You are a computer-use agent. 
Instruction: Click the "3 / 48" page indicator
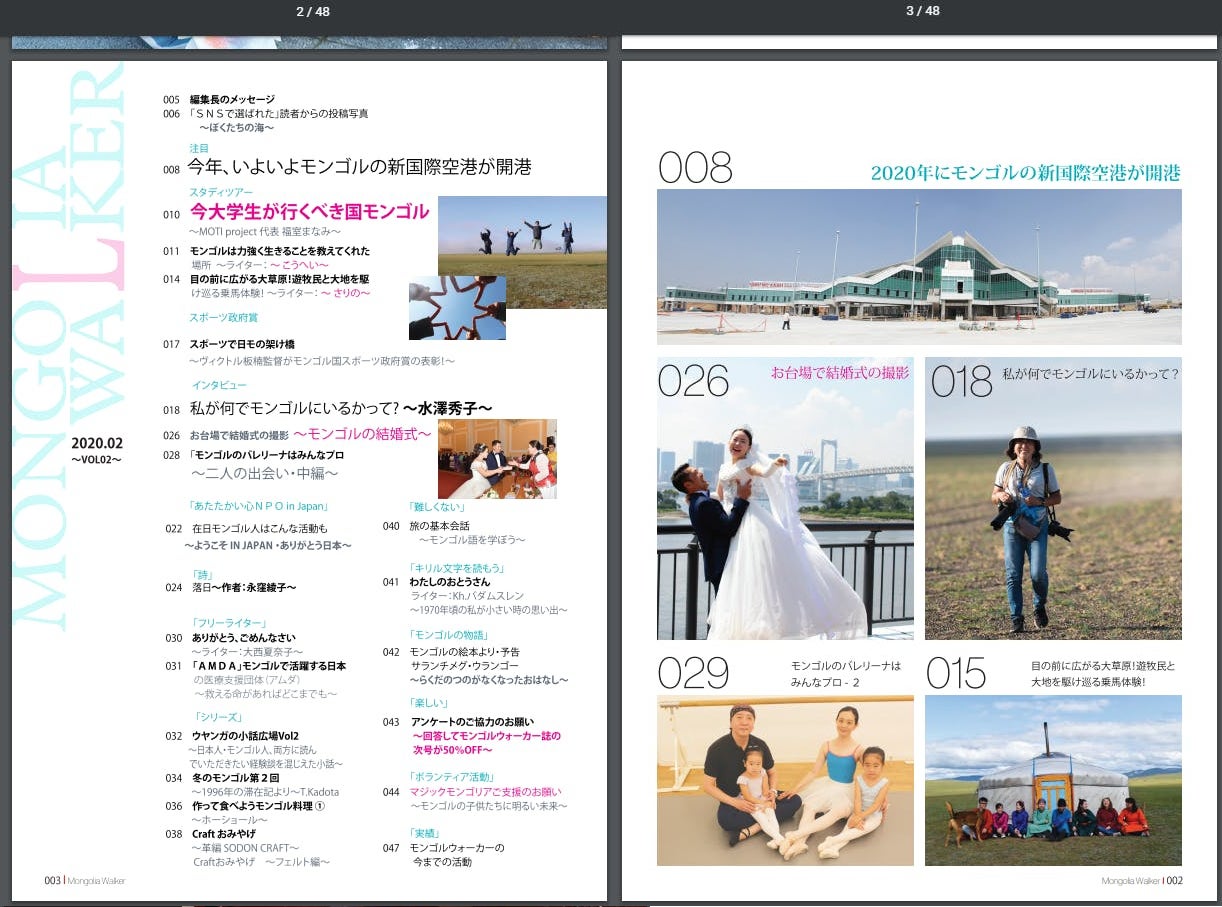tap(922, 11)
